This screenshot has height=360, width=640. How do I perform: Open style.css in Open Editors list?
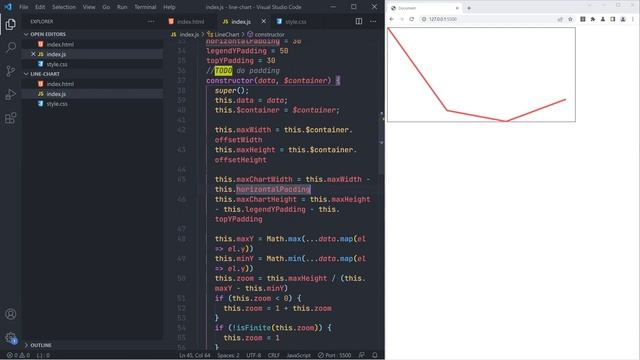coord(57,64)
